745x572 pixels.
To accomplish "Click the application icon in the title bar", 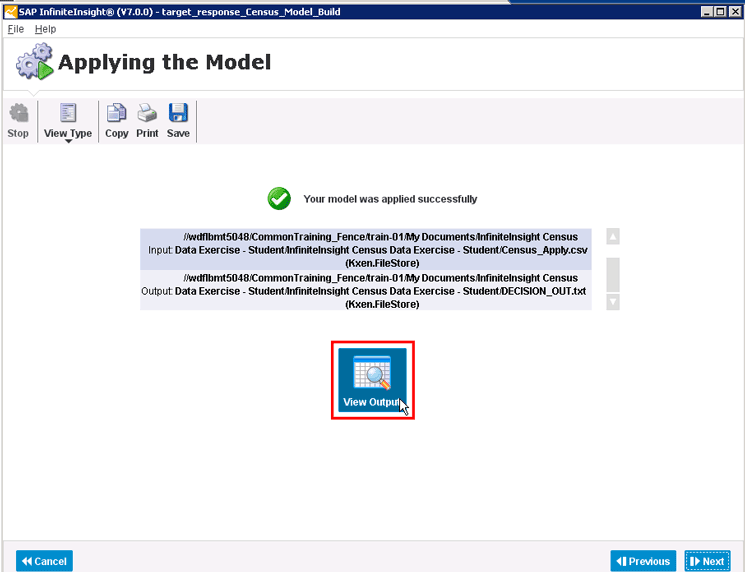I will (10, 11).
